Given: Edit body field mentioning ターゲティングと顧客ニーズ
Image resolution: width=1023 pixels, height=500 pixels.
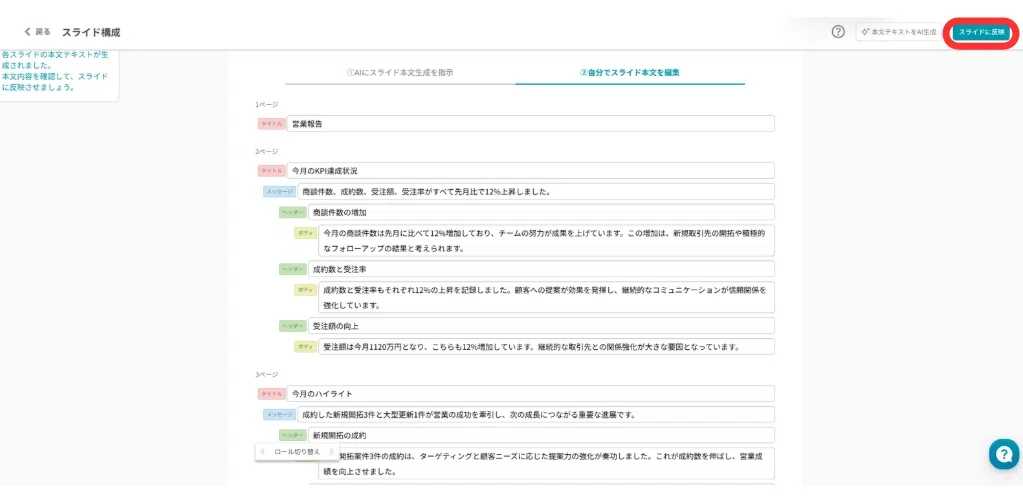Looking at the screenshot, I should click(x=546, y=463).
